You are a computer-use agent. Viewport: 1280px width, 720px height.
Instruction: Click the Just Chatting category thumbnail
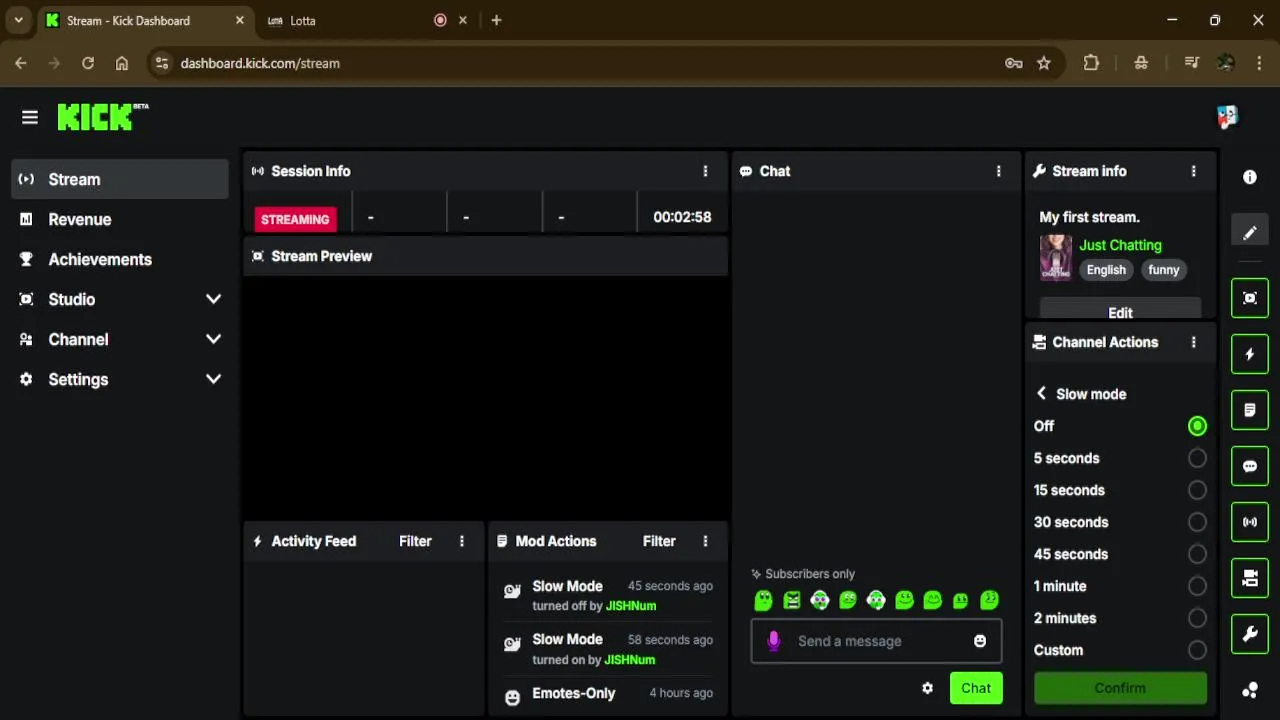pyautogui.click(x=1056, y=257)
